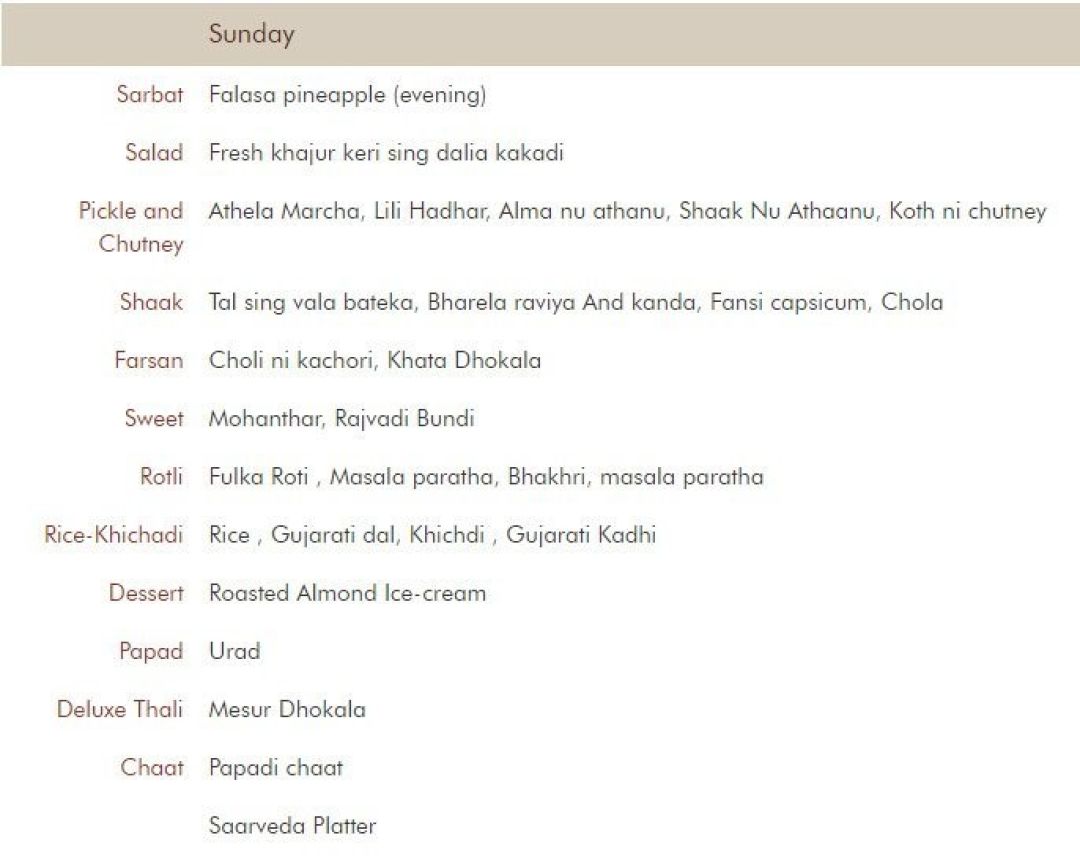This screenshot has width=1080, height=865.
Task: Click the Saarveda Platter text
Action: tap(292, 826)
